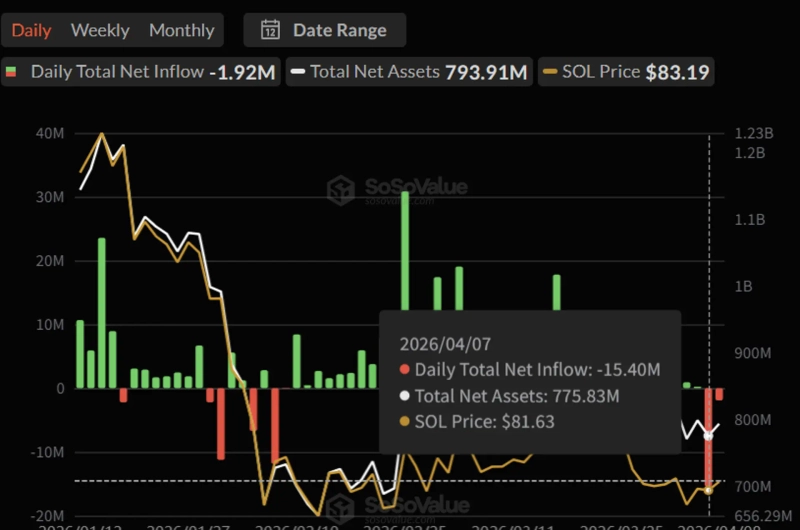Toggle the Daily Total Net Inflow series
Screen dimensions: 800x530
coord(139,72)
